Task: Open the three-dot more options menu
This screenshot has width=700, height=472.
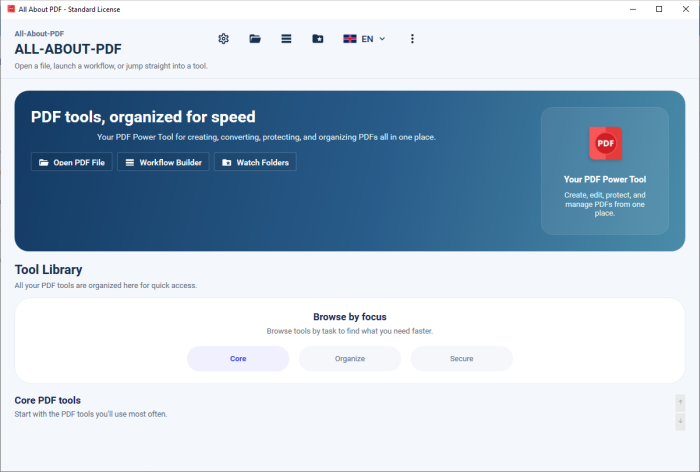Action: pyautogui.click(x=412, y=39)
